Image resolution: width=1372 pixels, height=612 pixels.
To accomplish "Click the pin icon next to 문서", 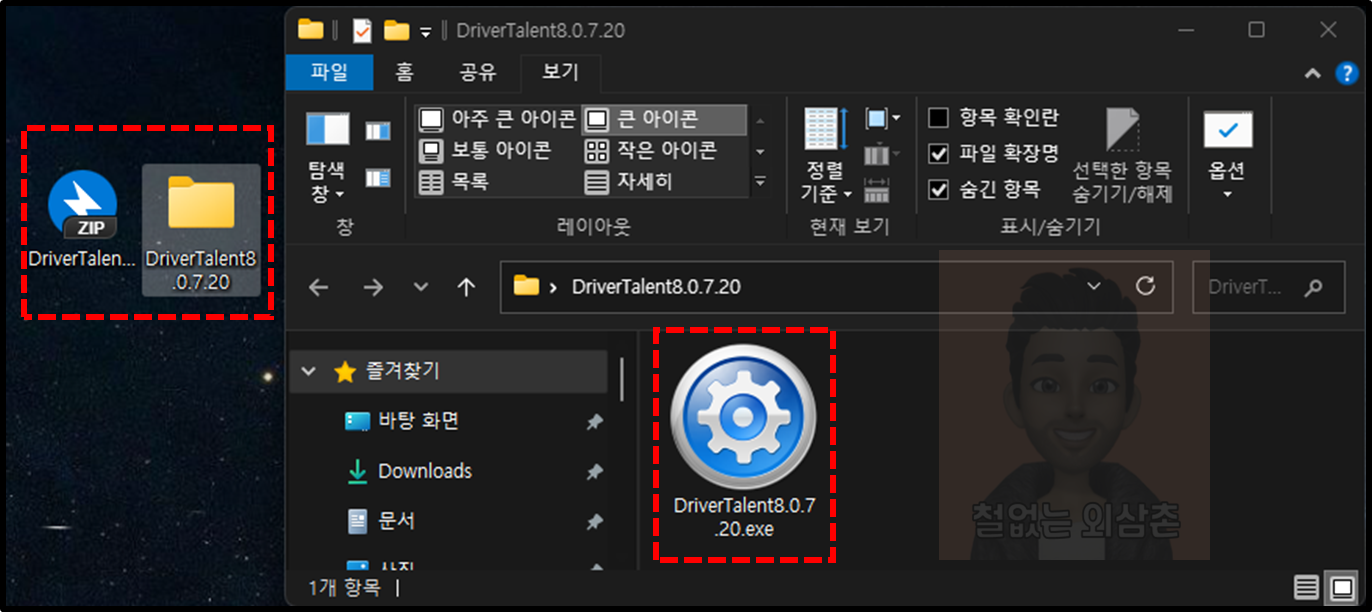I will [x=594, y=522].
